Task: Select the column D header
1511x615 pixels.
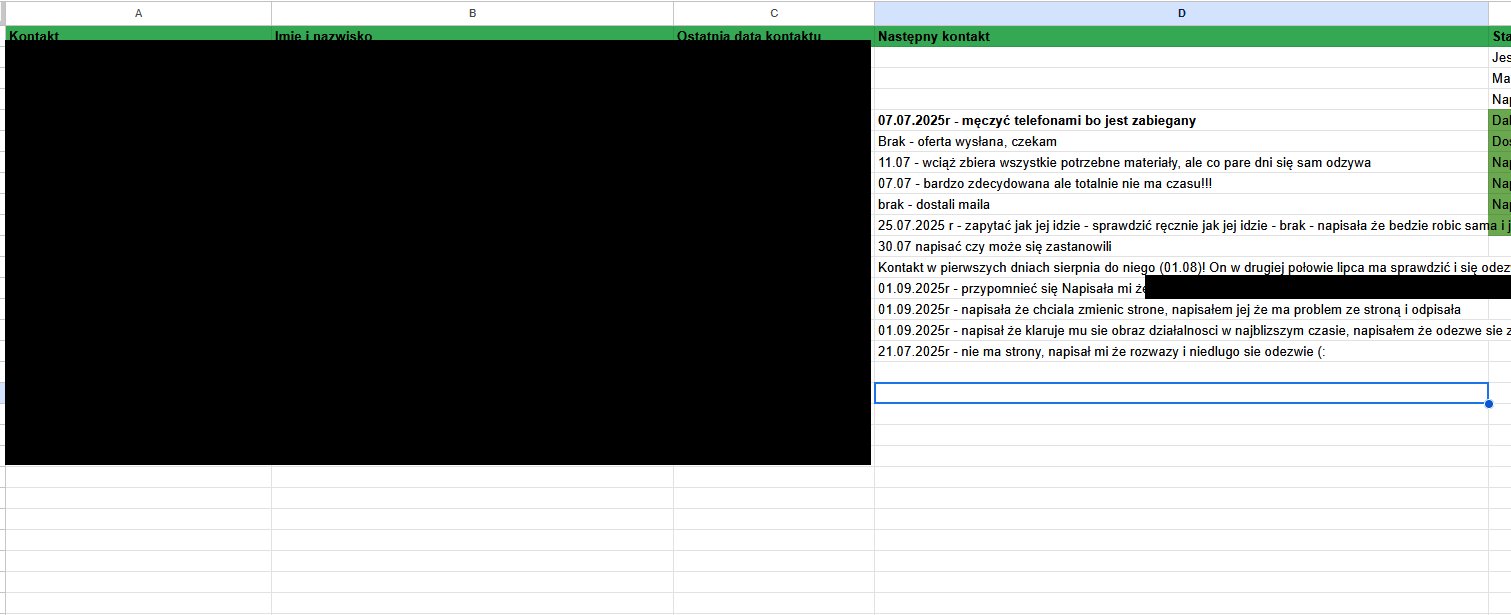Action: 1181,13
